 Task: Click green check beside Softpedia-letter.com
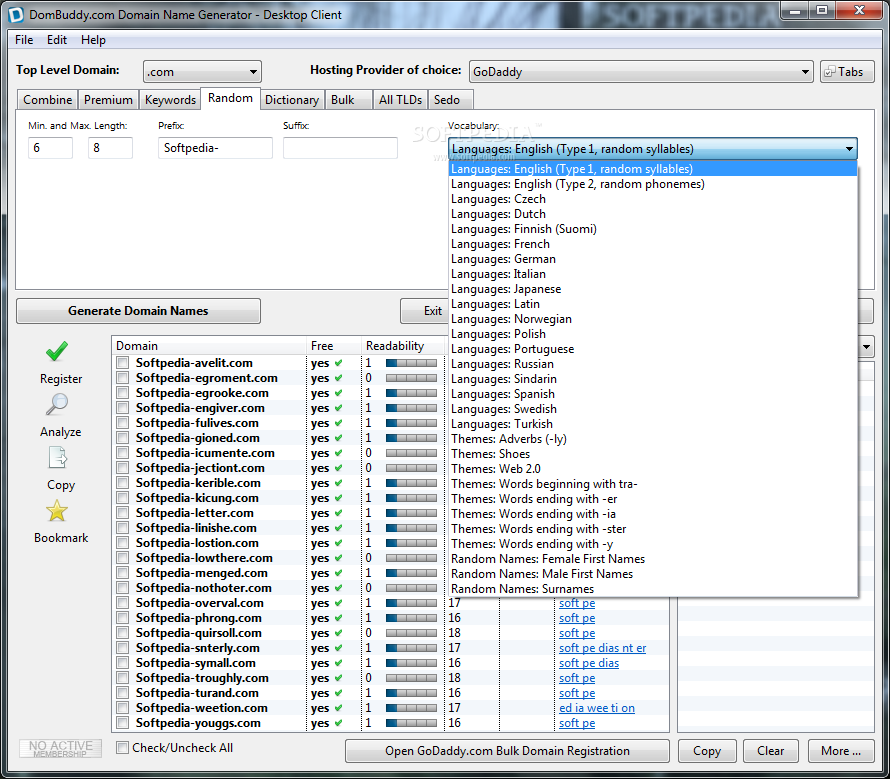(x=339, y=513)
